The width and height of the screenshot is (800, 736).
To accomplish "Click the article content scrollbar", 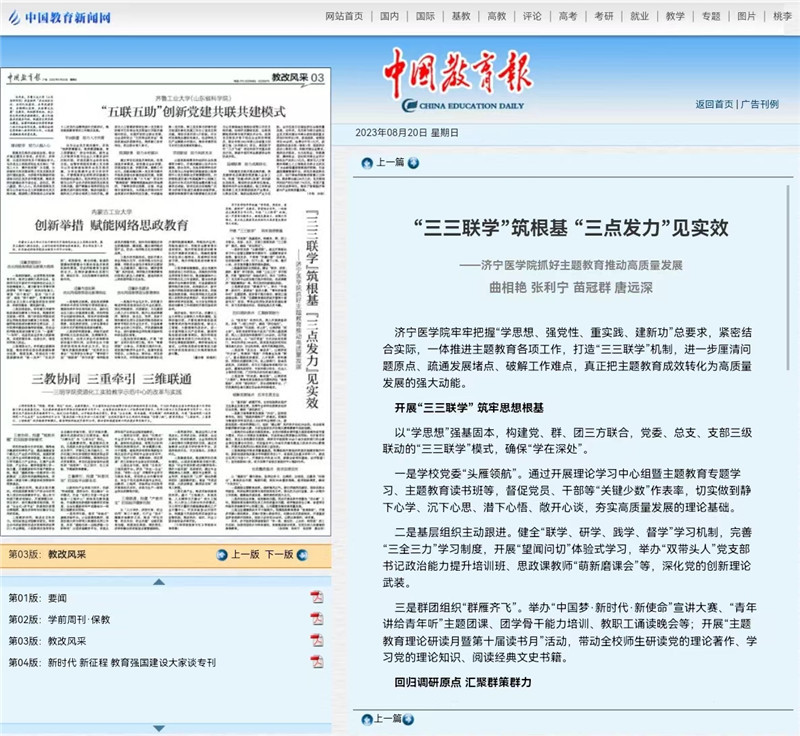I will coord(788,277).
